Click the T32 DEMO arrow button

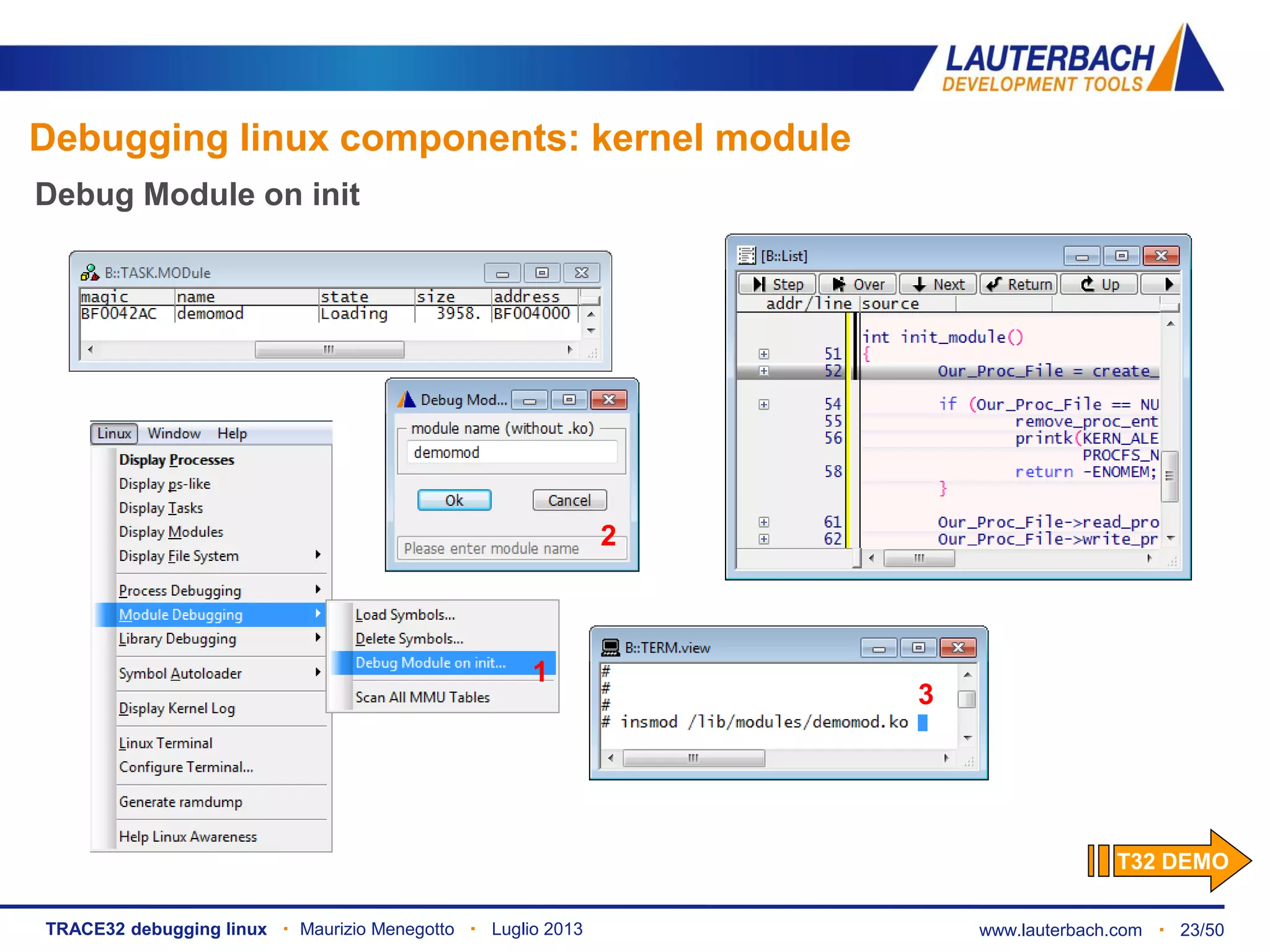click(x=1171, y=861)
